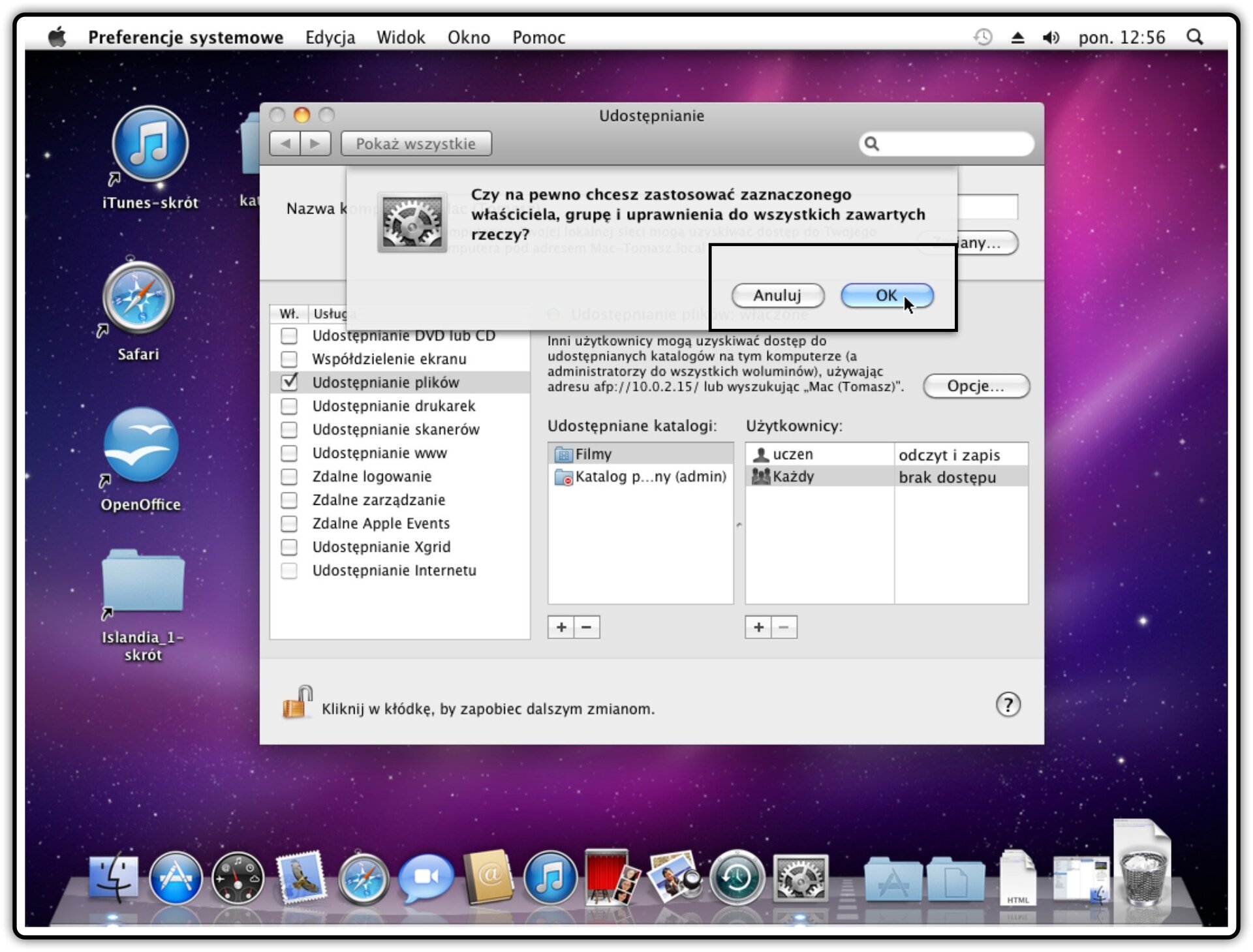1253x952 pixels.
Task: Select Katalog p...ny (admin) folder
Action: click(x=641, y=477)
